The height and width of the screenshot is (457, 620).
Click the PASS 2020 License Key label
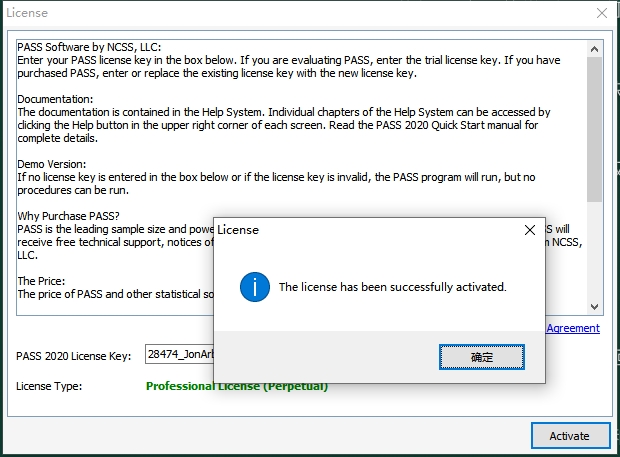point(73,355)
